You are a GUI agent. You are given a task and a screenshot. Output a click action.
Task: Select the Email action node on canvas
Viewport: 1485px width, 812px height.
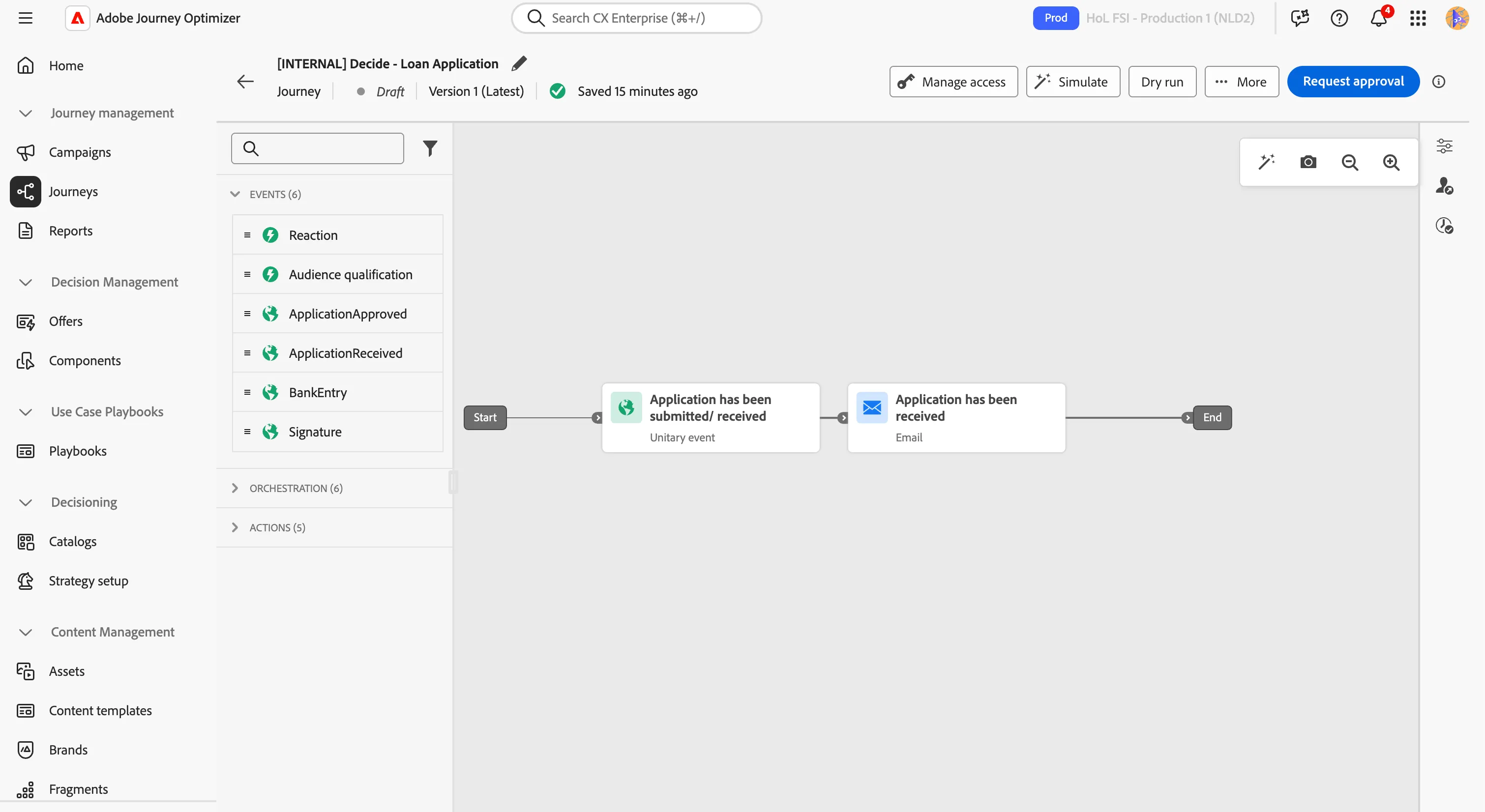point(956,418)
